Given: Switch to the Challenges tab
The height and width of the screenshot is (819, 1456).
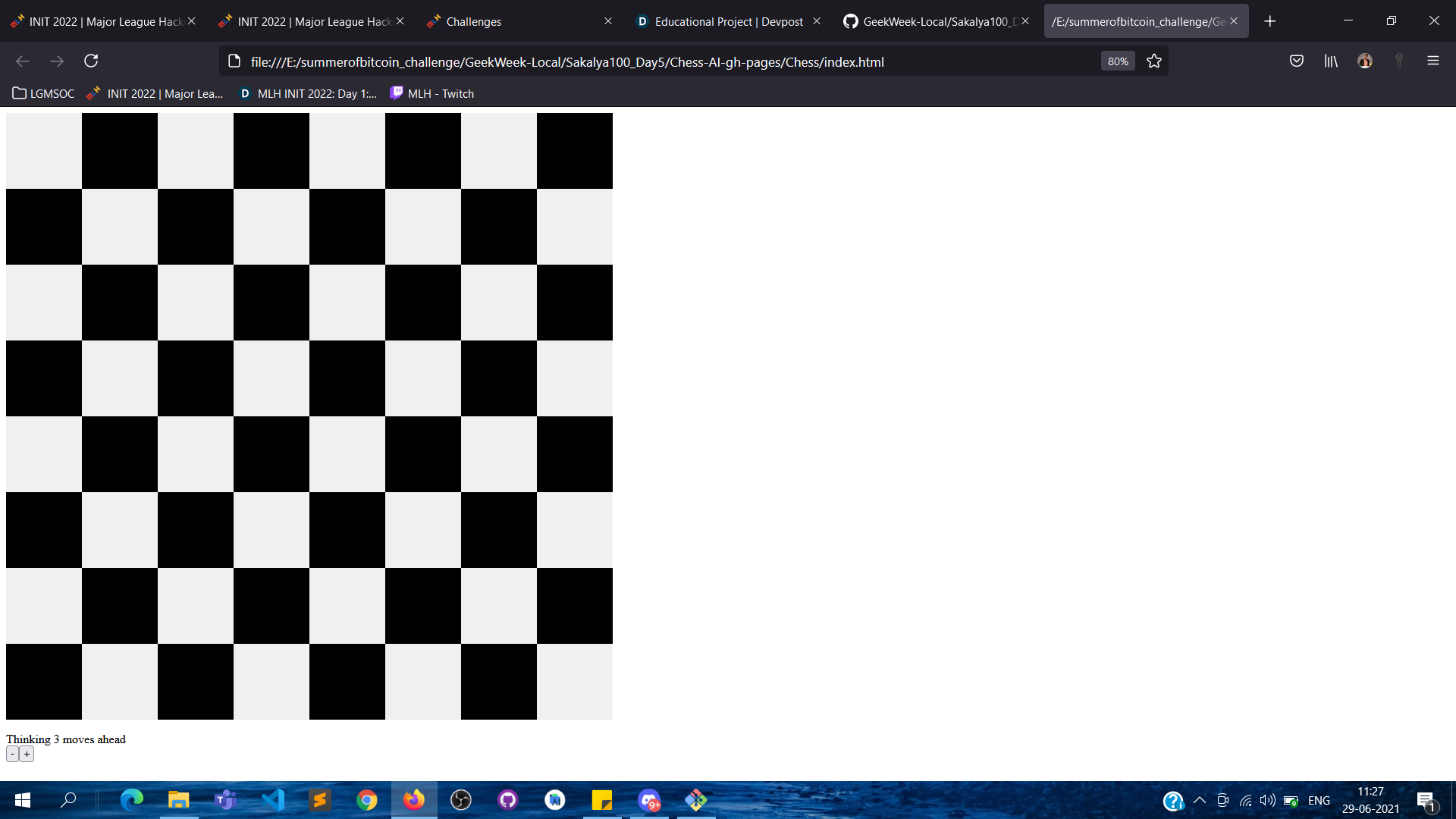Looking at the screenshot, I should 474,21.
